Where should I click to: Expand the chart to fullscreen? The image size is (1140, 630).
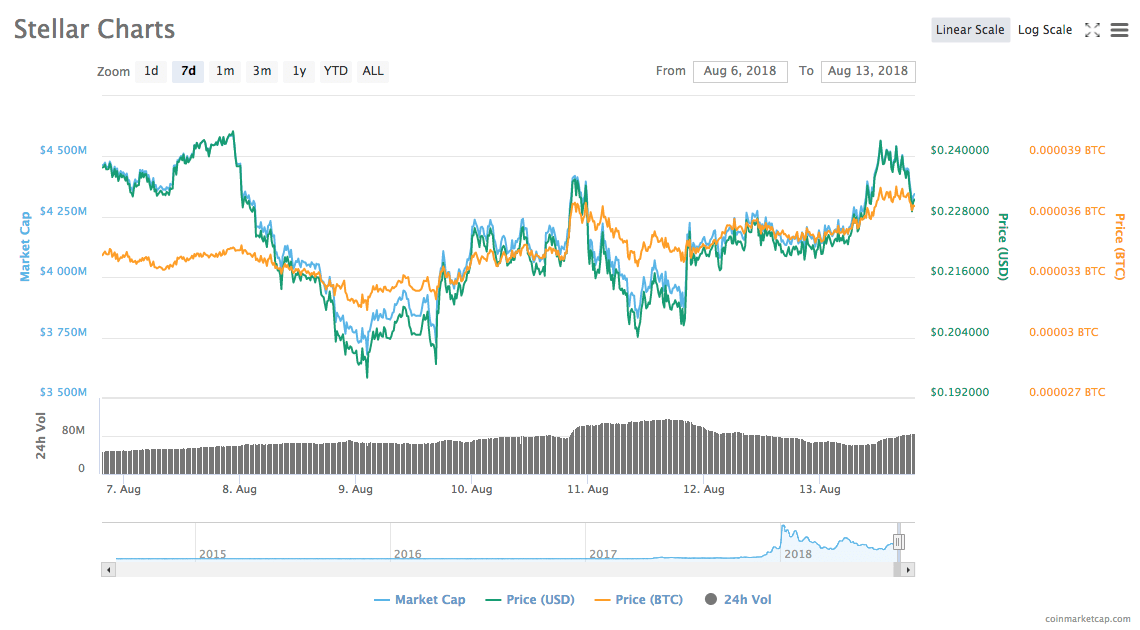tap(1094, 30)
